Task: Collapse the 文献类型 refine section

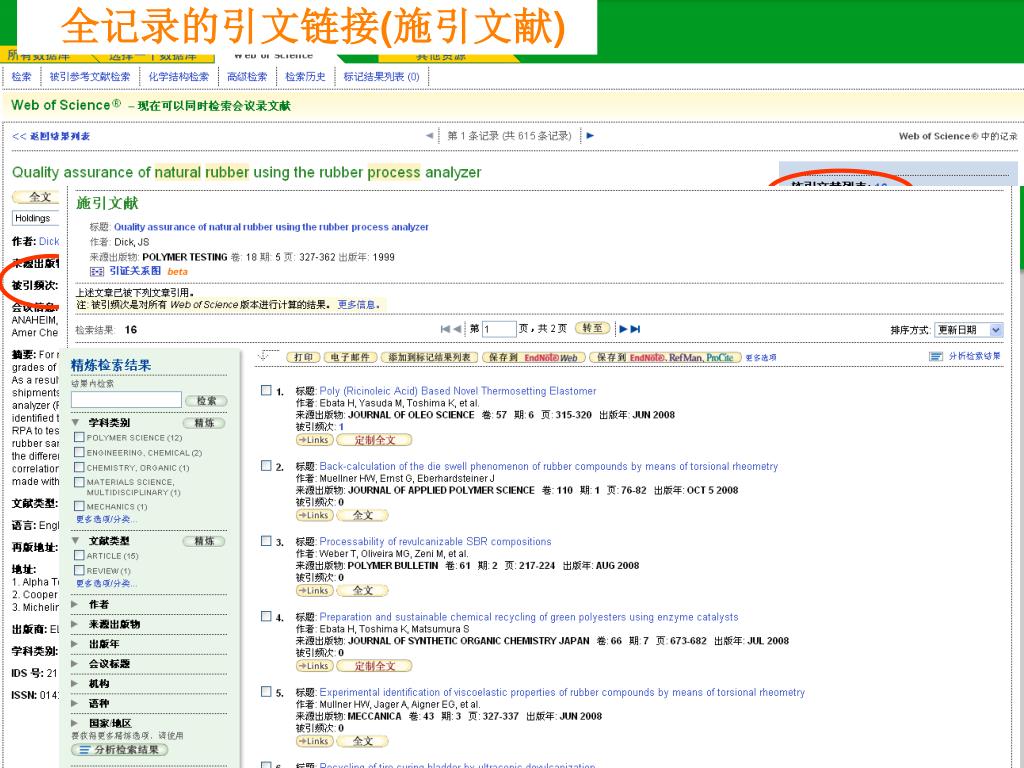Action: click(76, 541)
